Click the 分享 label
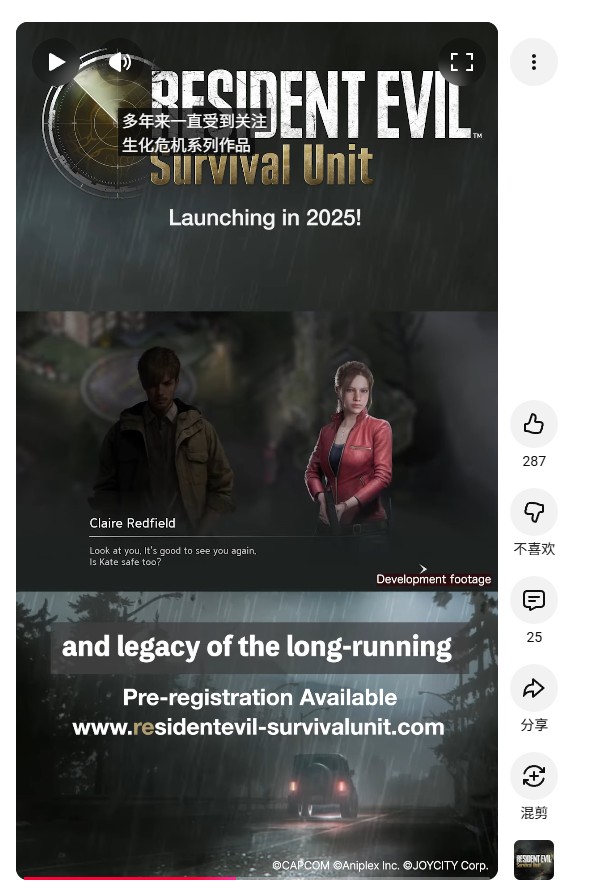596x890 pixels. coord(534,725)
